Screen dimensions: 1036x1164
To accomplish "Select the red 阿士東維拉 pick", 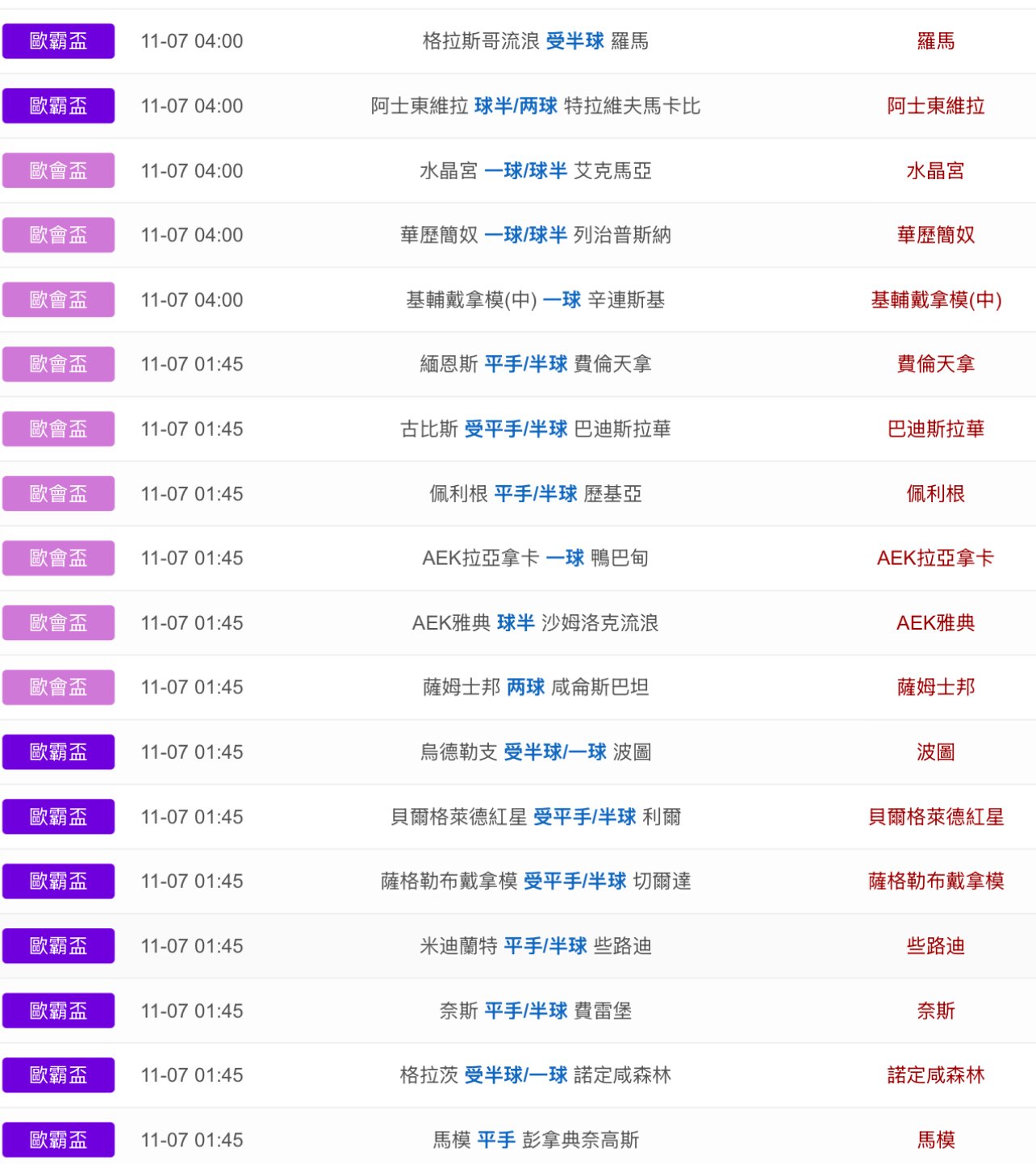I will tap(935, 106).
